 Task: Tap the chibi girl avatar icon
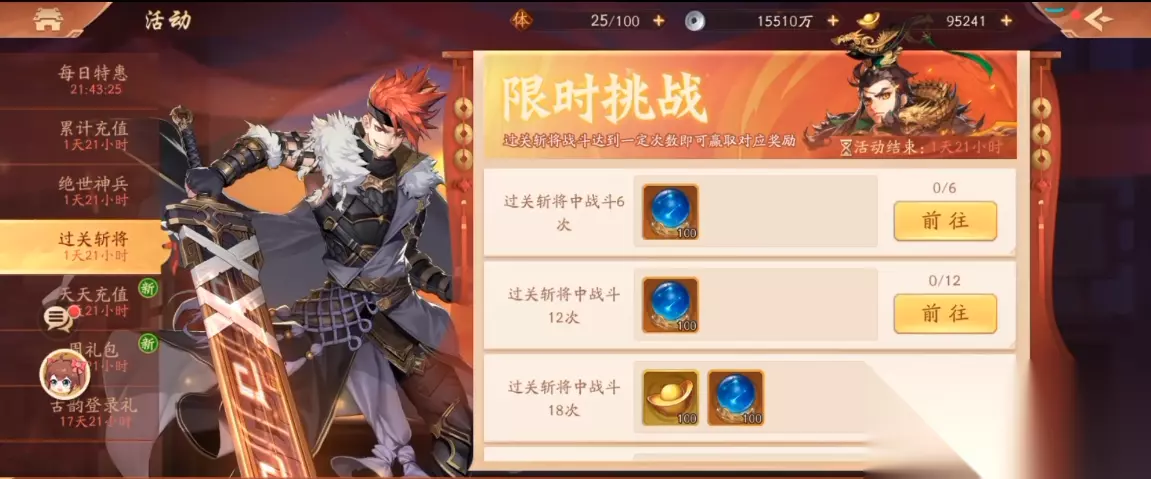65,374
